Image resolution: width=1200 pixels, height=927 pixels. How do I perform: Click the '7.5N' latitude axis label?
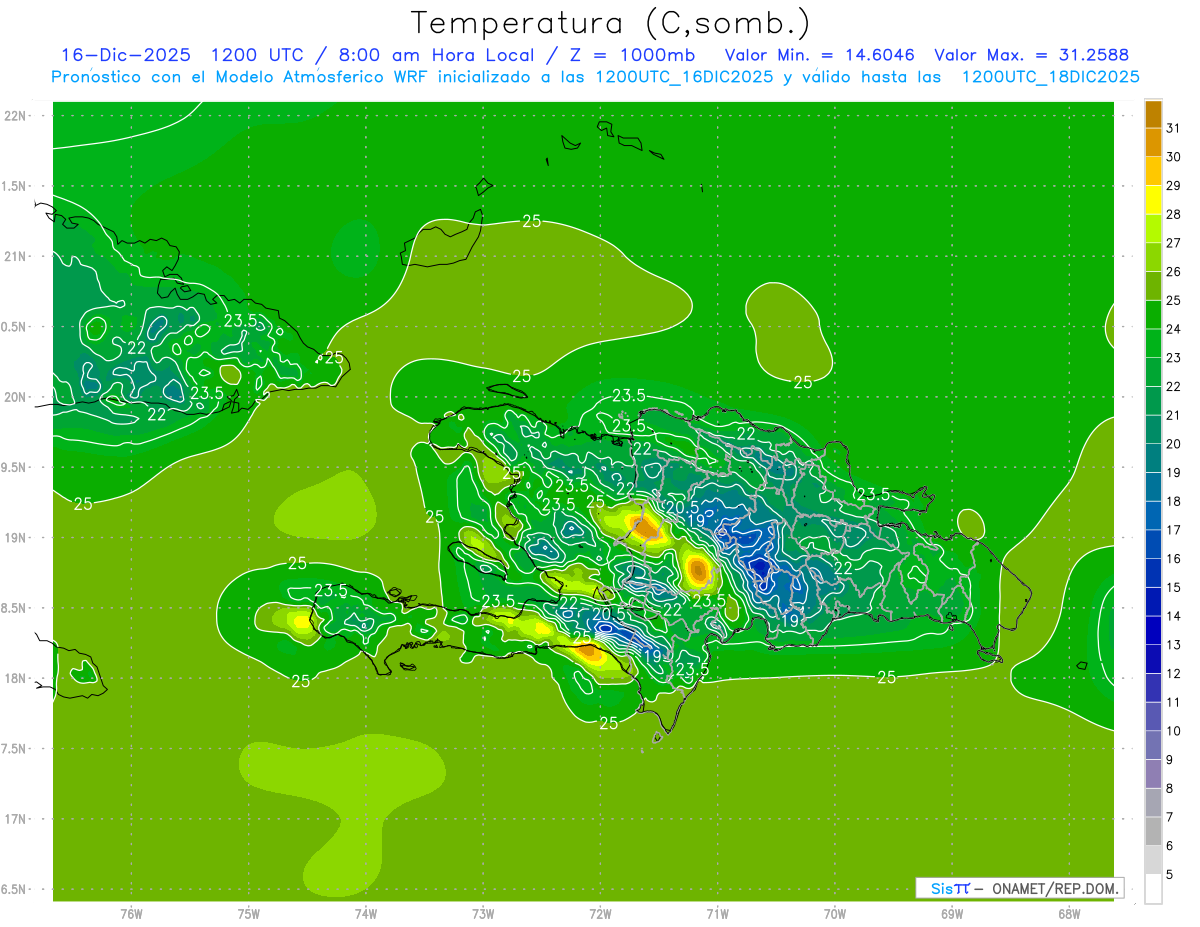pos(15,749)
